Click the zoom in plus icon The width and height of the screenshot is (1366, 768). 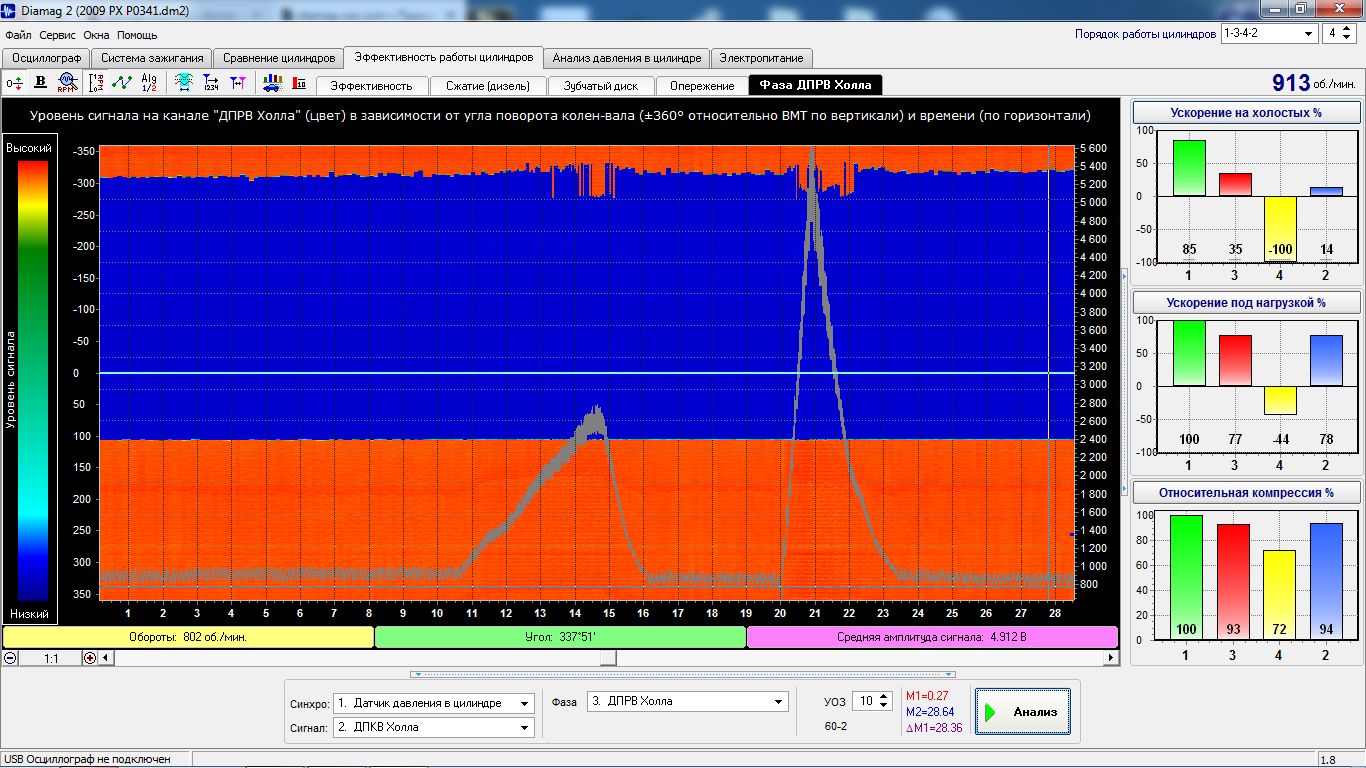pos(90,658)
